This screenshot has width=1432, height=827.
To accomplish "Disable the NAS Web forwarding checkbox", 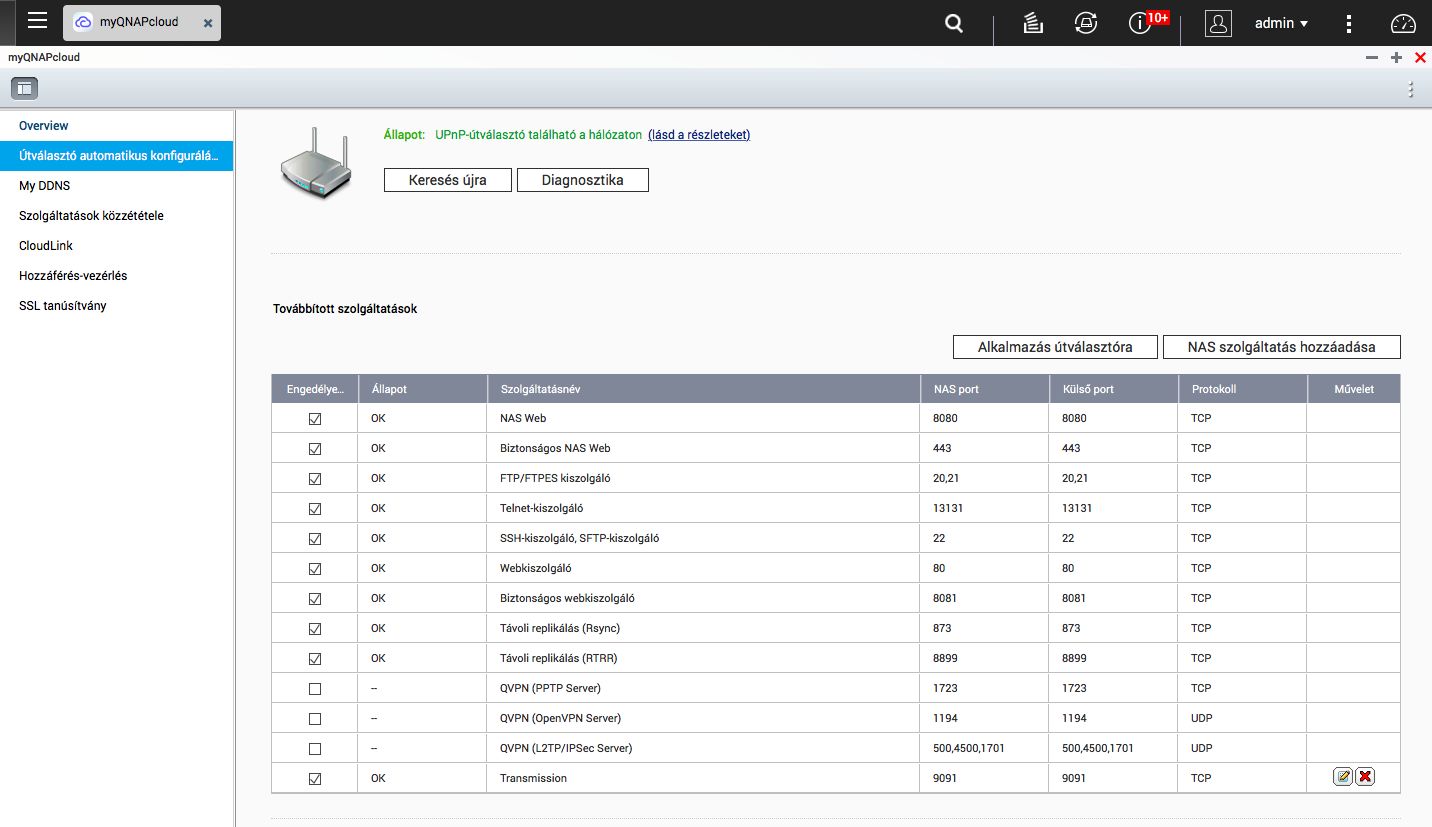I will pyautogui.click(x=315, y=419).
